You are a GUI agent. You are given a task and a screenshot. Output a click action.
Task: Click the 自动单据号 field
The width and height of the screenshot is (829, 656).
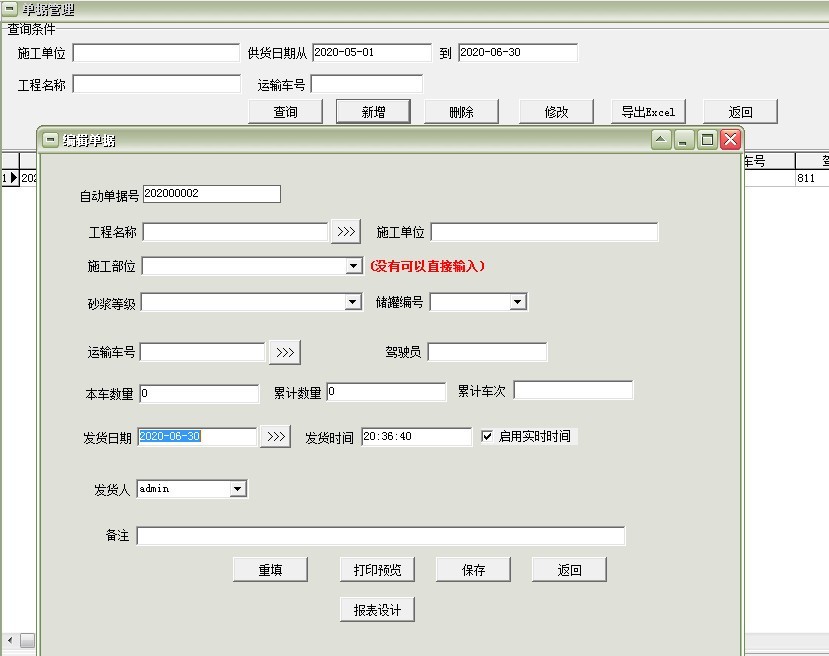[211, 193]
